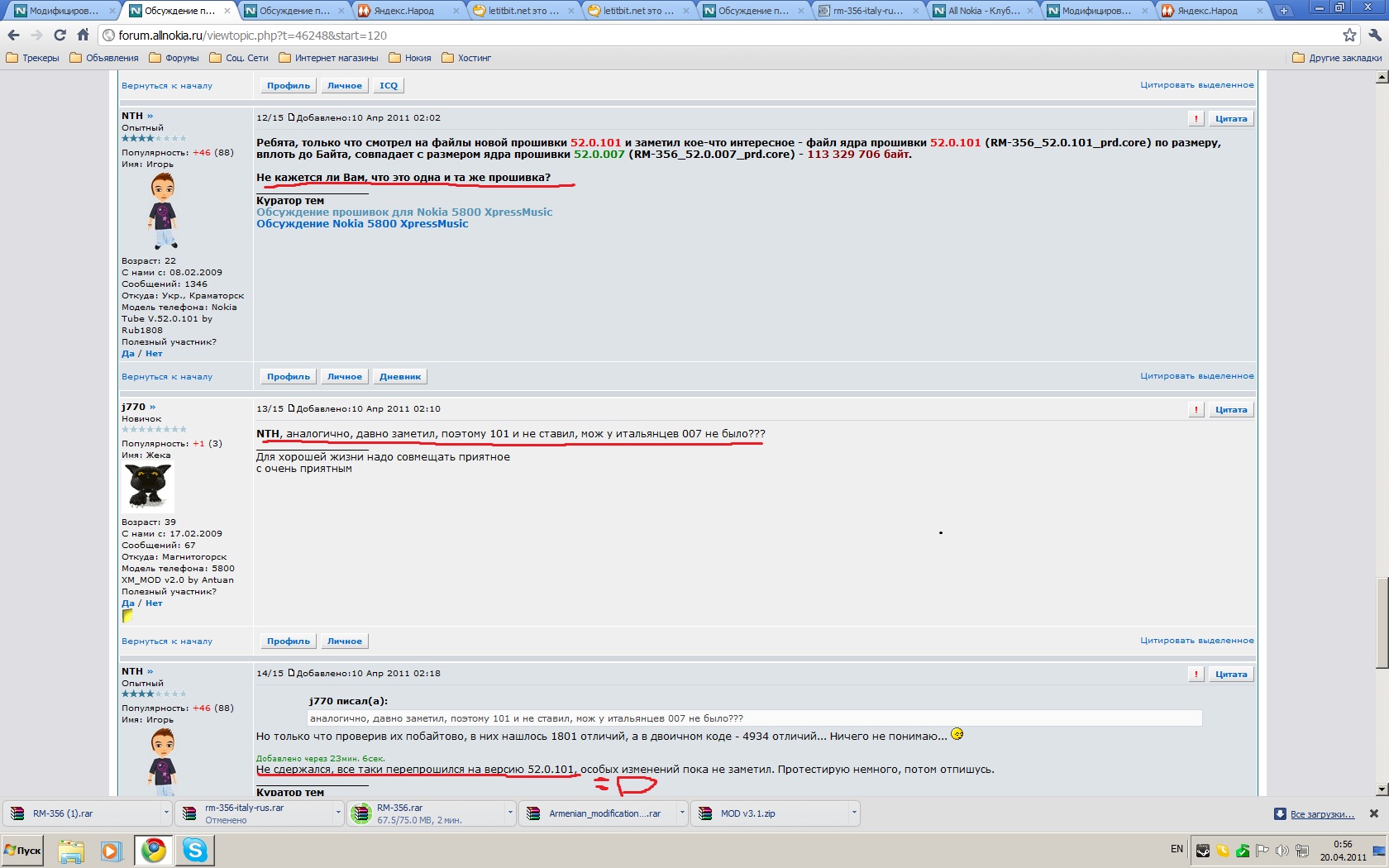The image size is (1389, 868).
Task: Bookmark this page with the star icon
Action: 1349,35
